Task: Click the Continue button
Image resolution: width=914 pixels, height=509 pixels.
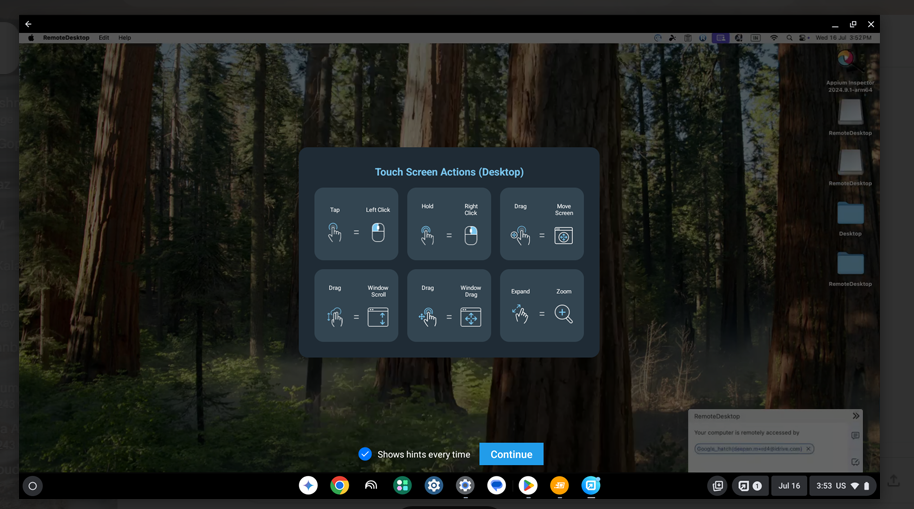Action: click(511, 454)
